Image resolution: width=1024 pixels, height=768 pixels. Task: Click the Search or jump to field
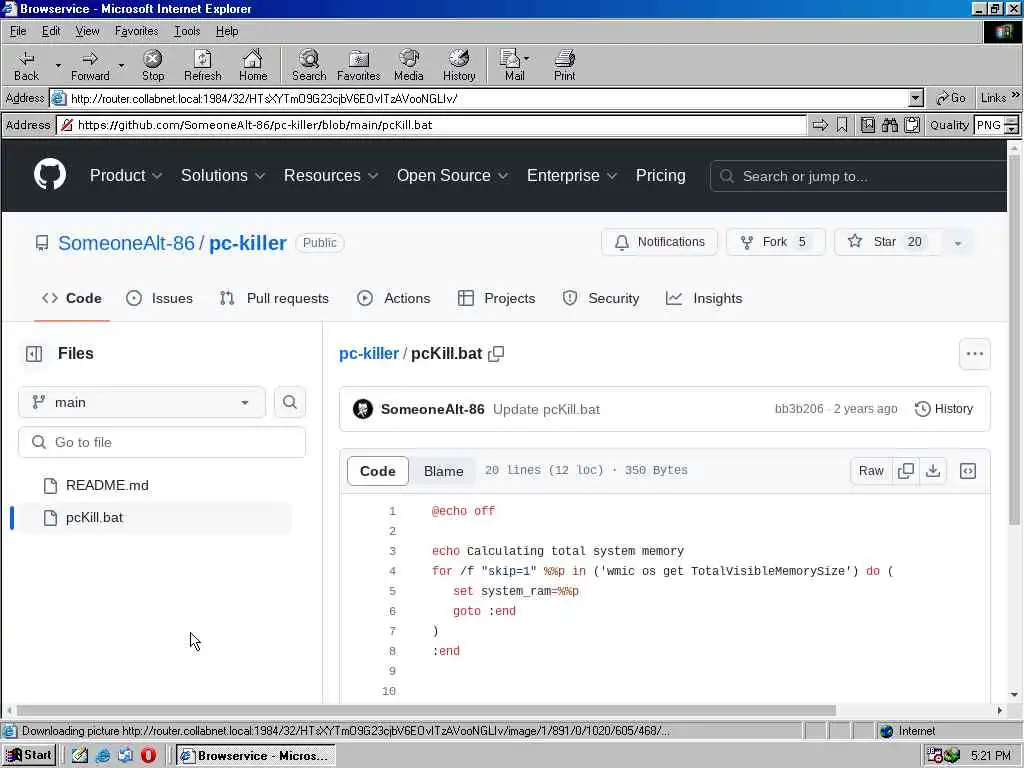click(858, 176)
